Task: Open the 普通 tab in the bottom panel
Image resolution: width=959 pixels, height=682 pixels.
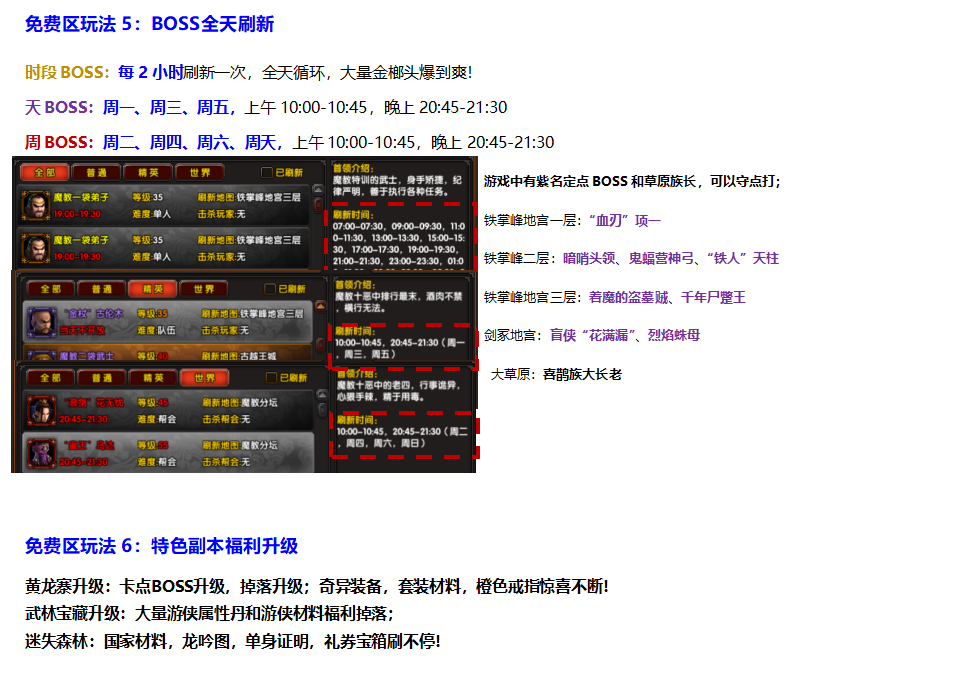Action: [101, 378]
